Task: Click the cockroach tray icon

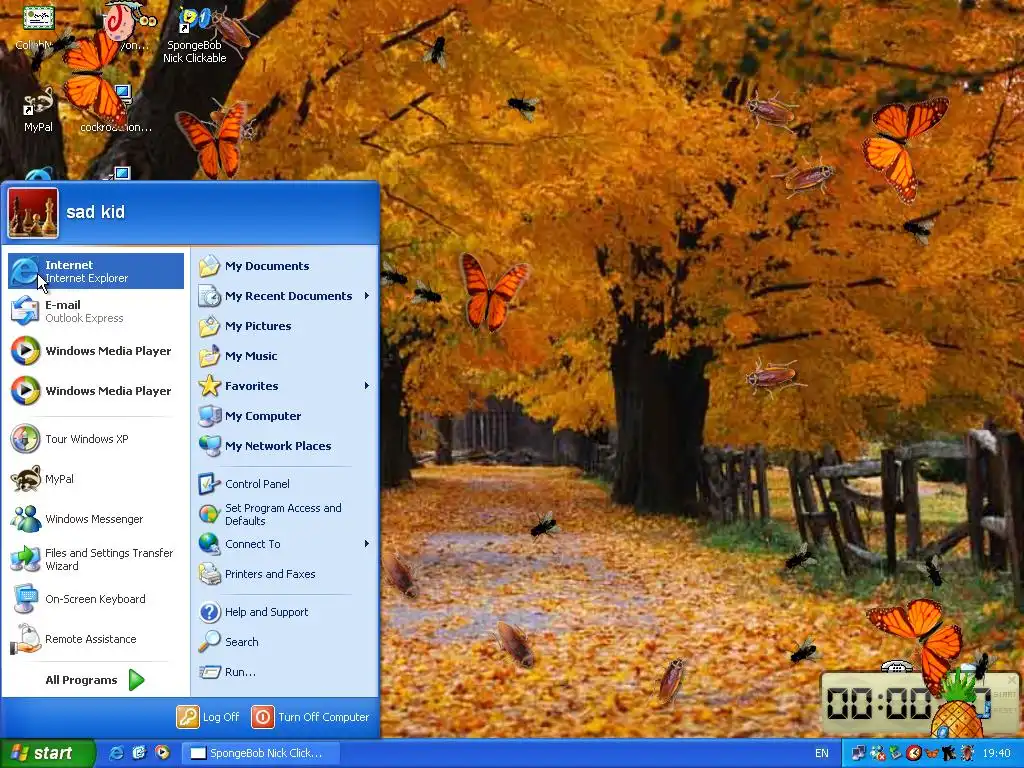Action: (x=967, y=753)
